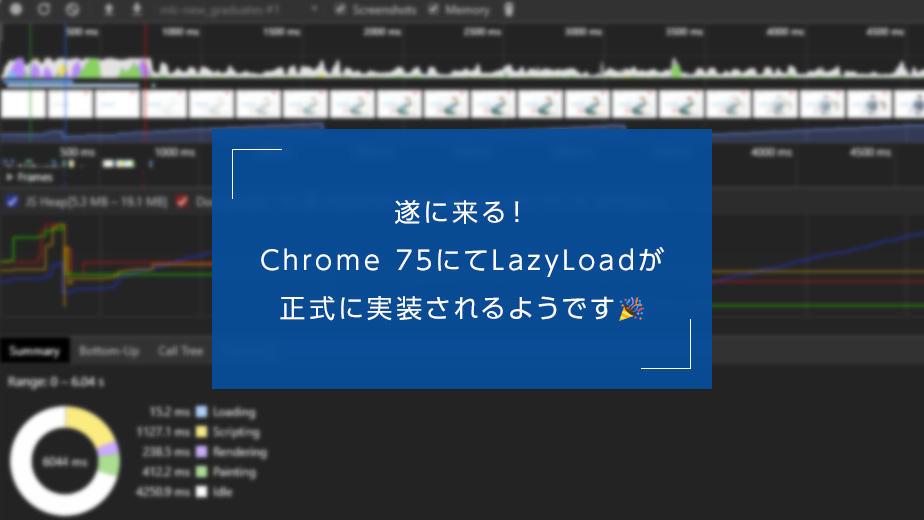Click the 4000 ms marker in the lower timeline ruler
This screenshot has width=924, height=520.
click(771, 153)
